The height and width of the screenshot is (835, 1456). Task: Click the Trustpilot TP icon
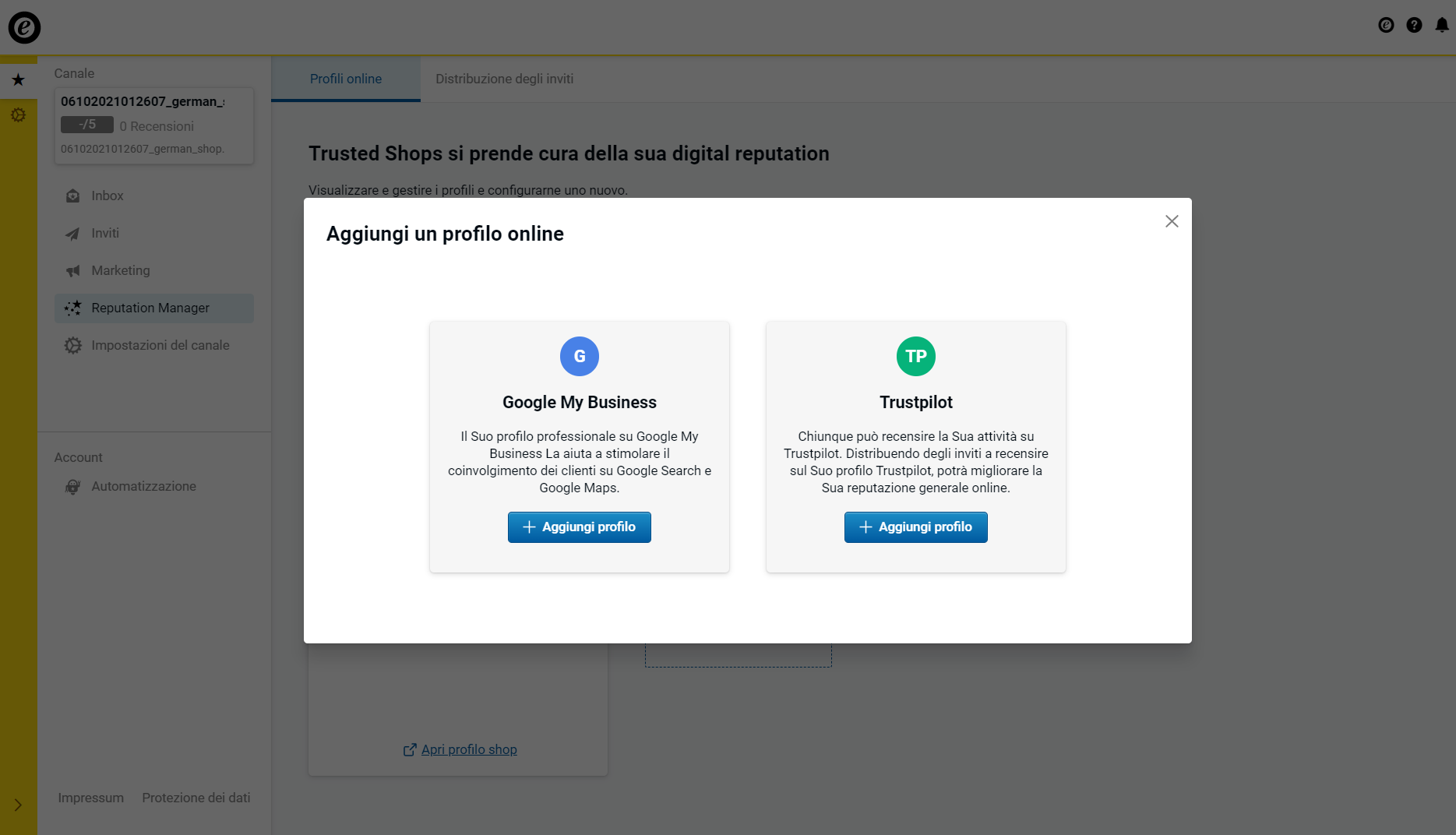pos(915,356)
